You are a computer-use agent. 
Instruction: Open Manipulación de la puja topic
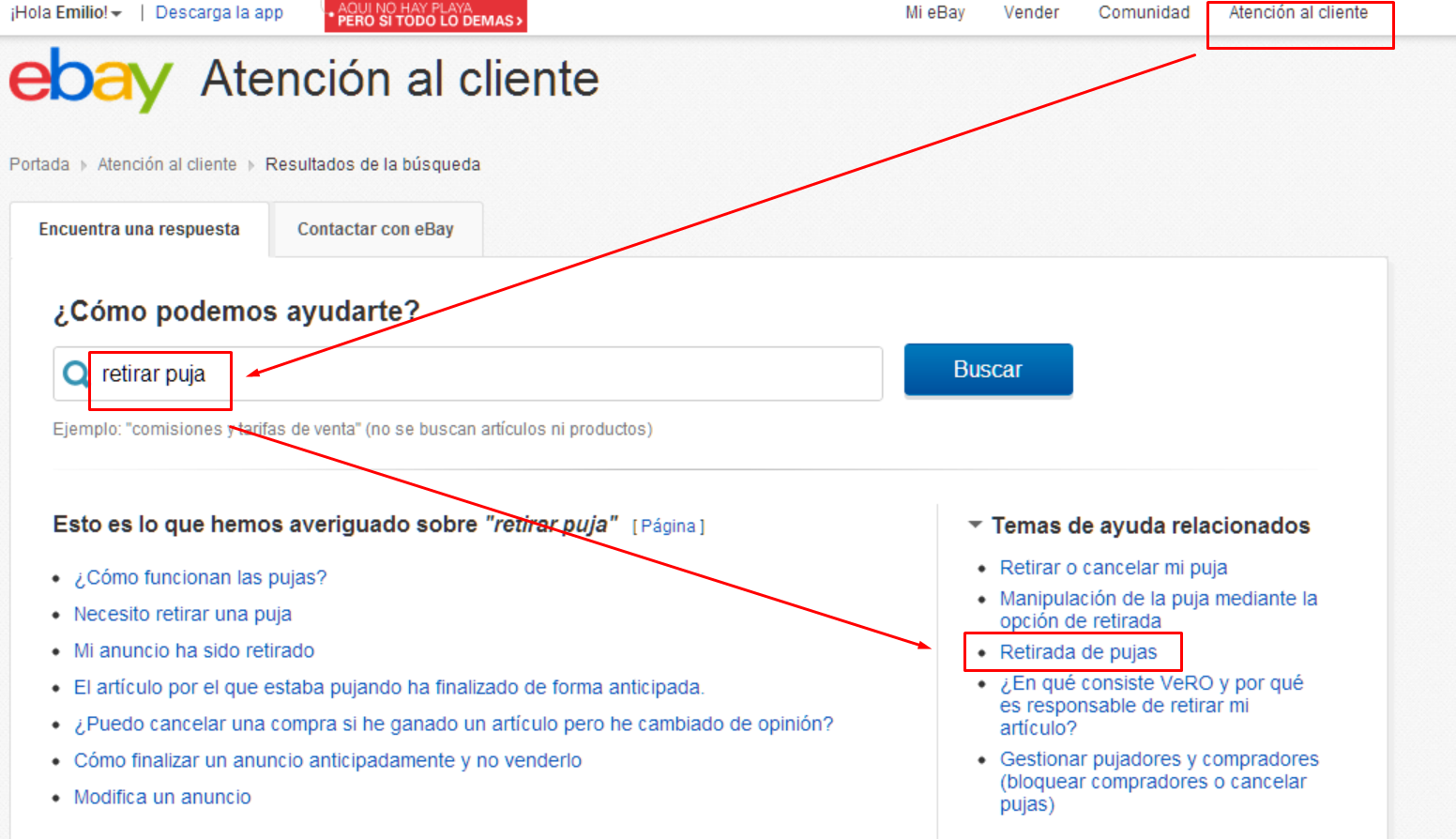point(1158,610)
